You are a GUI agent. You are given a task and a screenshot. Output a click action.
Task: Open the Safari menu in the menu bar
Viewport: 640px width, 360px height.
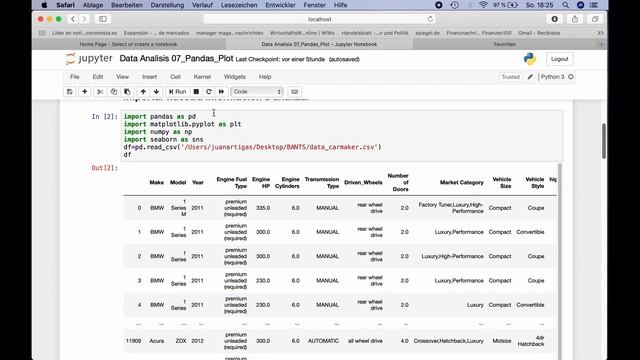tap(65, 5)
